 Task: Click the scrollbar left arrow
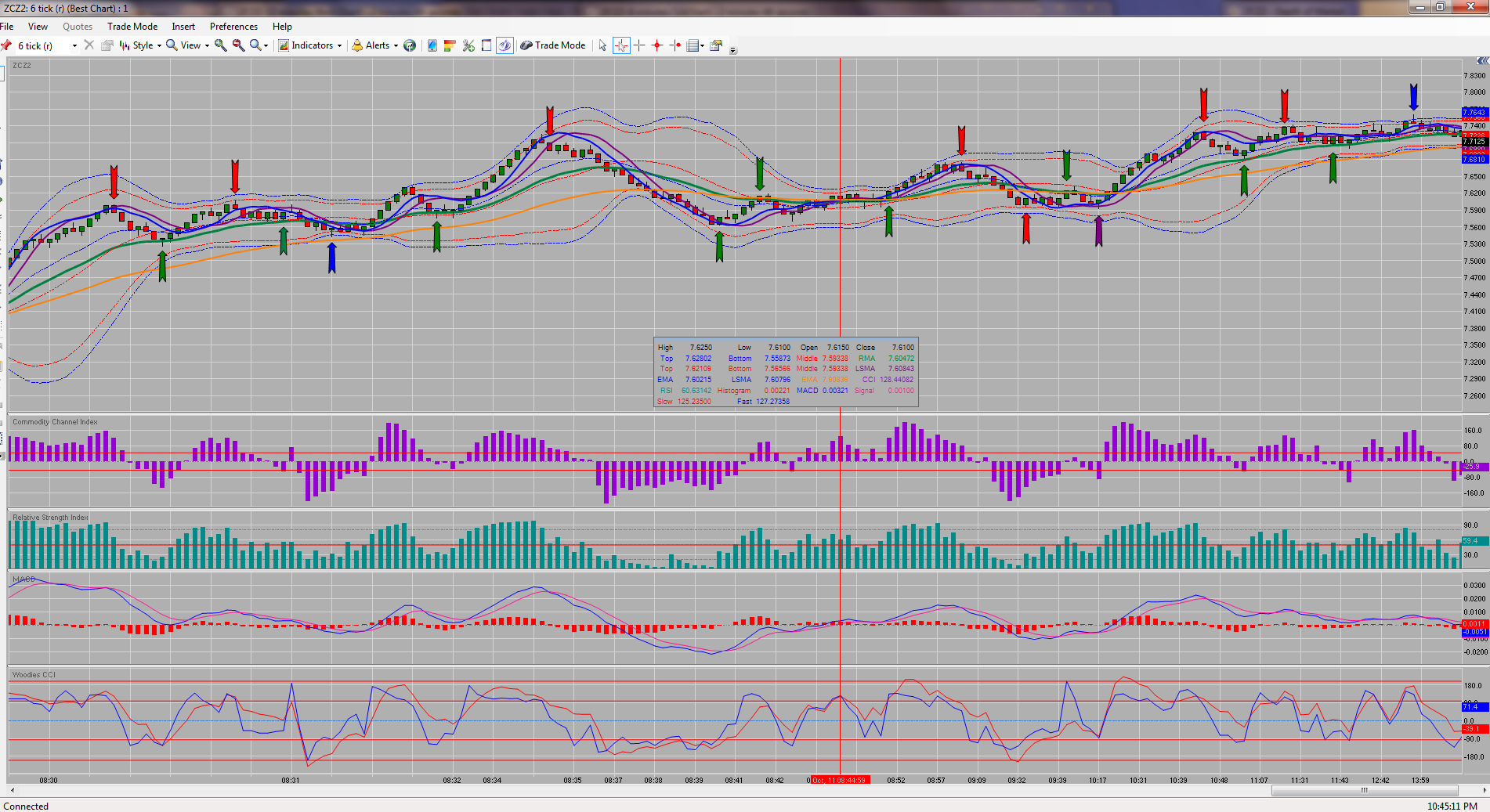click(12, 791)
